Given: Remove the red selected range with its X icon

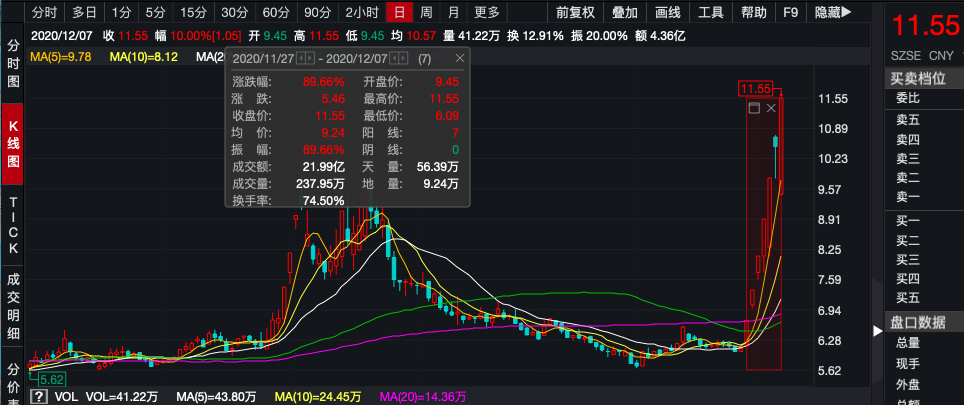Looking at the screenshot, I should point(772,109).
